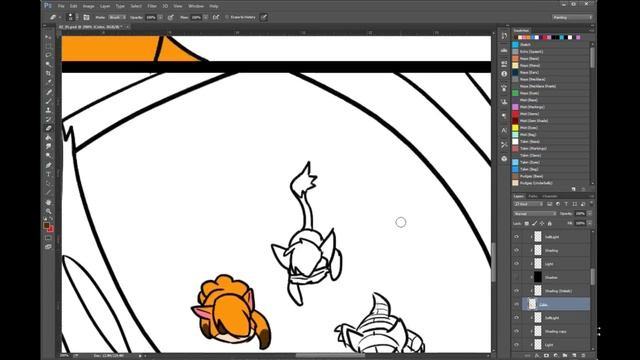Filter for type layers icon

[566, 204]
